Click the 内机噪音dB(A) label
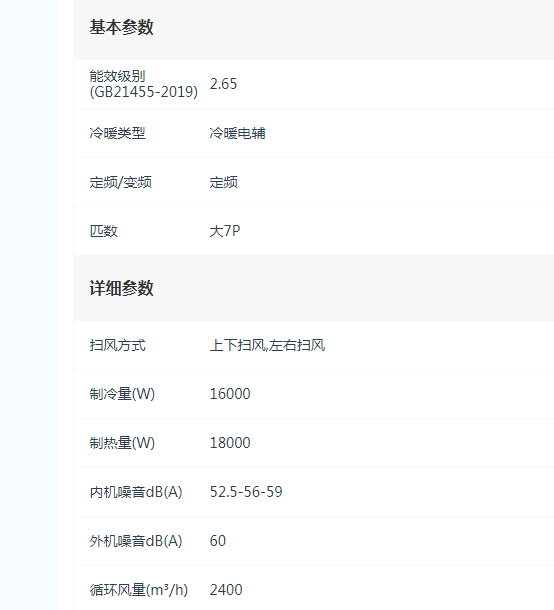 [x=136, y=492]
